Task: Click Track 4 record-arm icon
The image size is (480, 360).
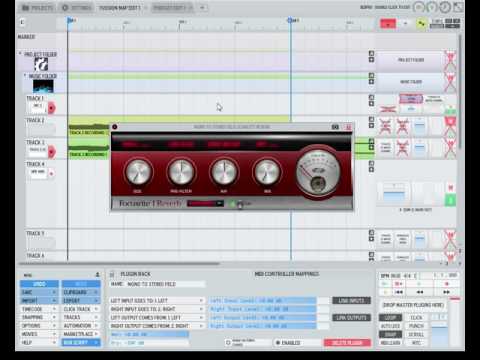Action: click(x=51, y=174)
